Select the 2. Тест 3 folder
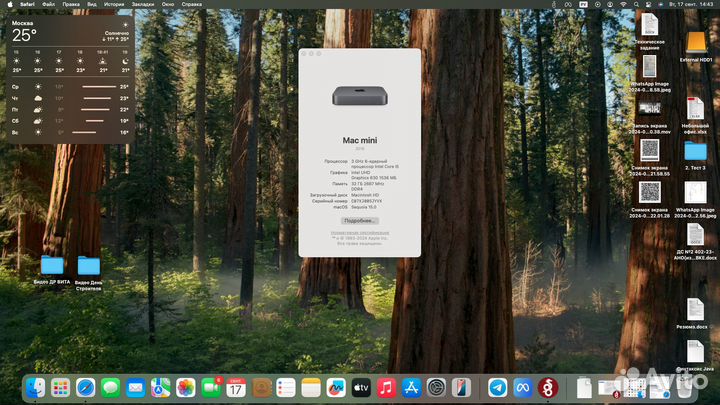The height and width of the screenshot is (405, 720). (695, 156)
